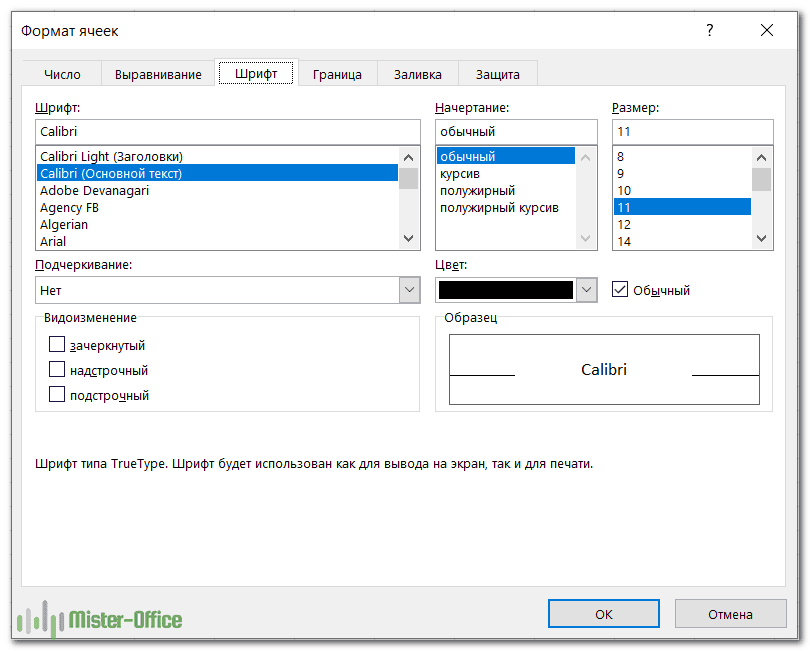Toggle the подстрочный subscript checkbox
Viewport: 810px width, 651px height.
point(57,395)
